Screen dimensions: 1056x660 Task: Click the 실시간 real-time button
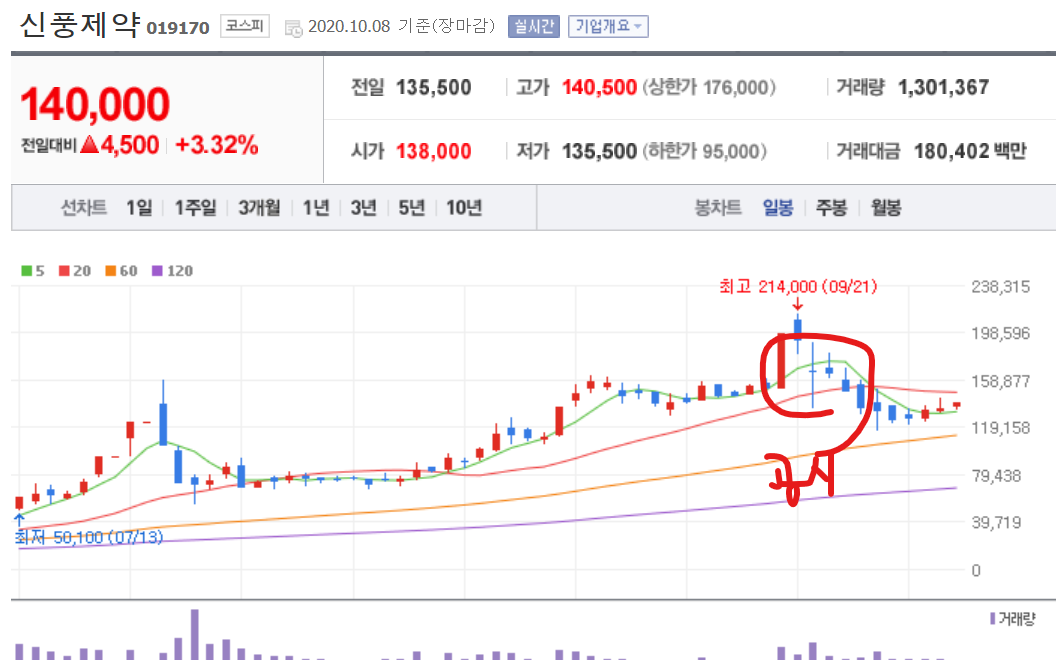pos(533,26)
